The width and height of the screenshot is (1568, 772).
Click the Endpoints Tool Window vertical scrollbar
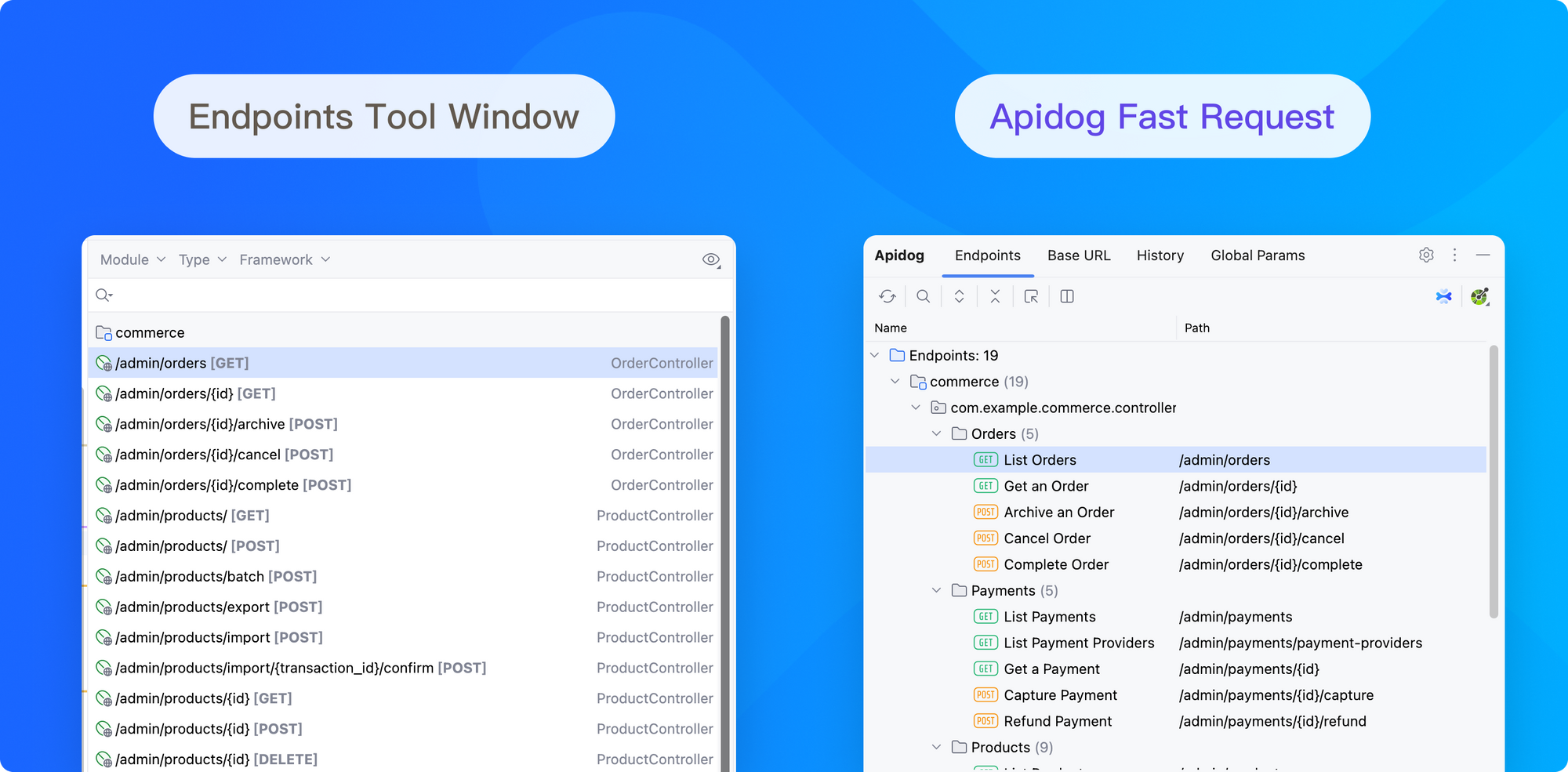pos(725,543)
